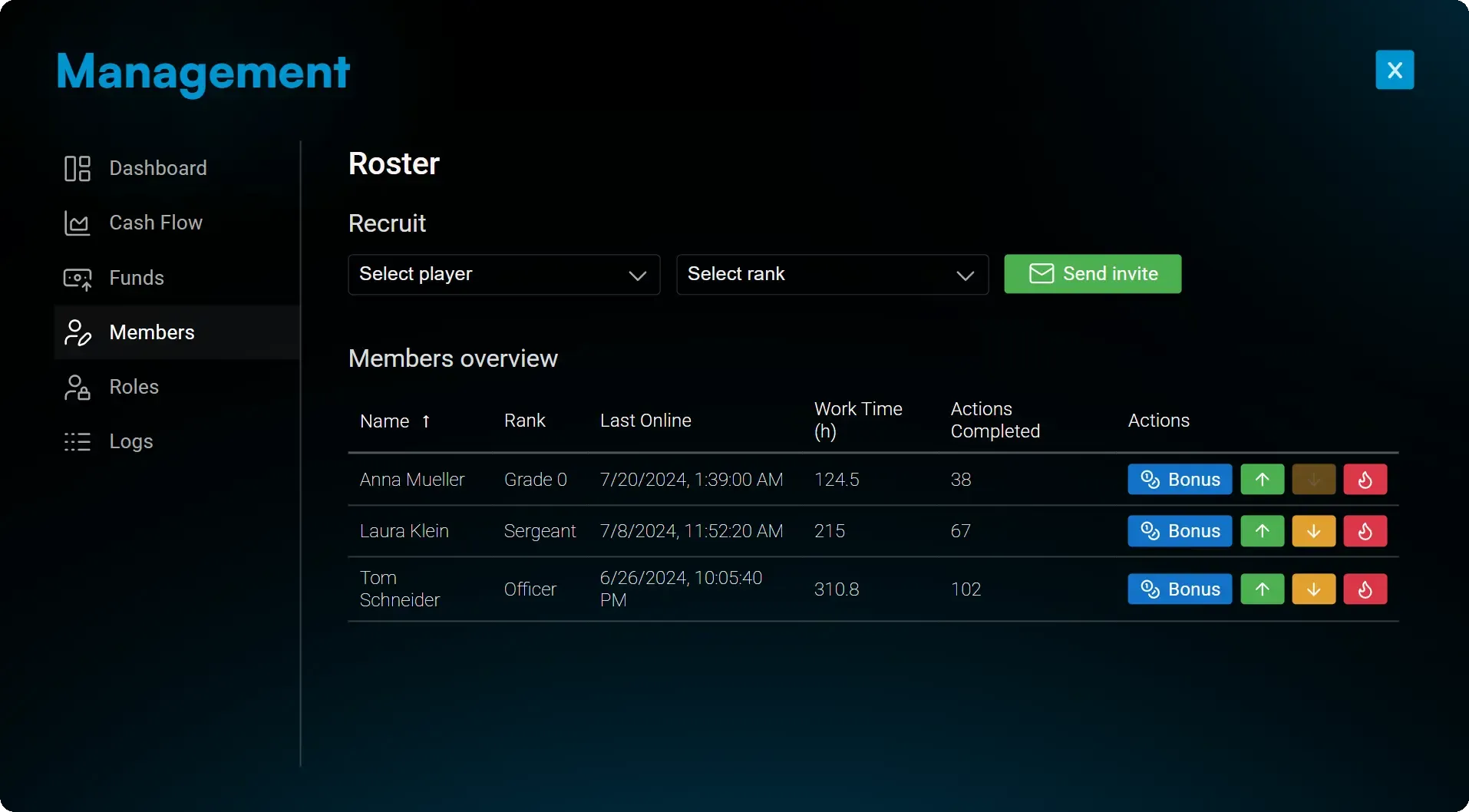
Task: Demote Anna Mueller with the yellow arrow
Action: coord(1314,479)
